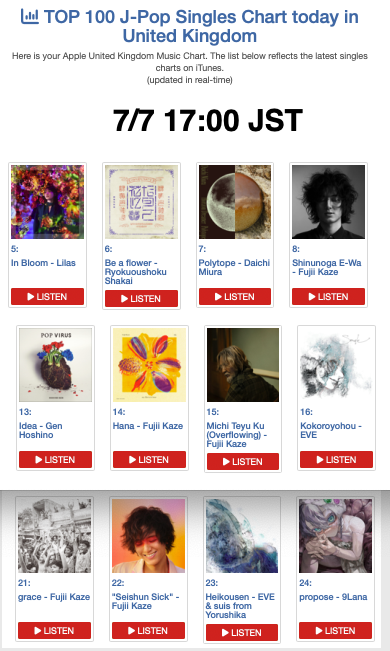
Task: Open the Hana - Fujii Kaze title link
Action: point(148,426)
